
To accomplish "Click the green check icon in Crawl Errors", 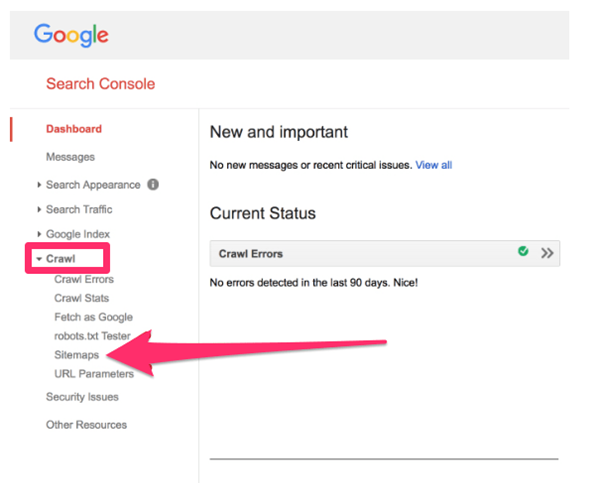I will coord(523,251).
